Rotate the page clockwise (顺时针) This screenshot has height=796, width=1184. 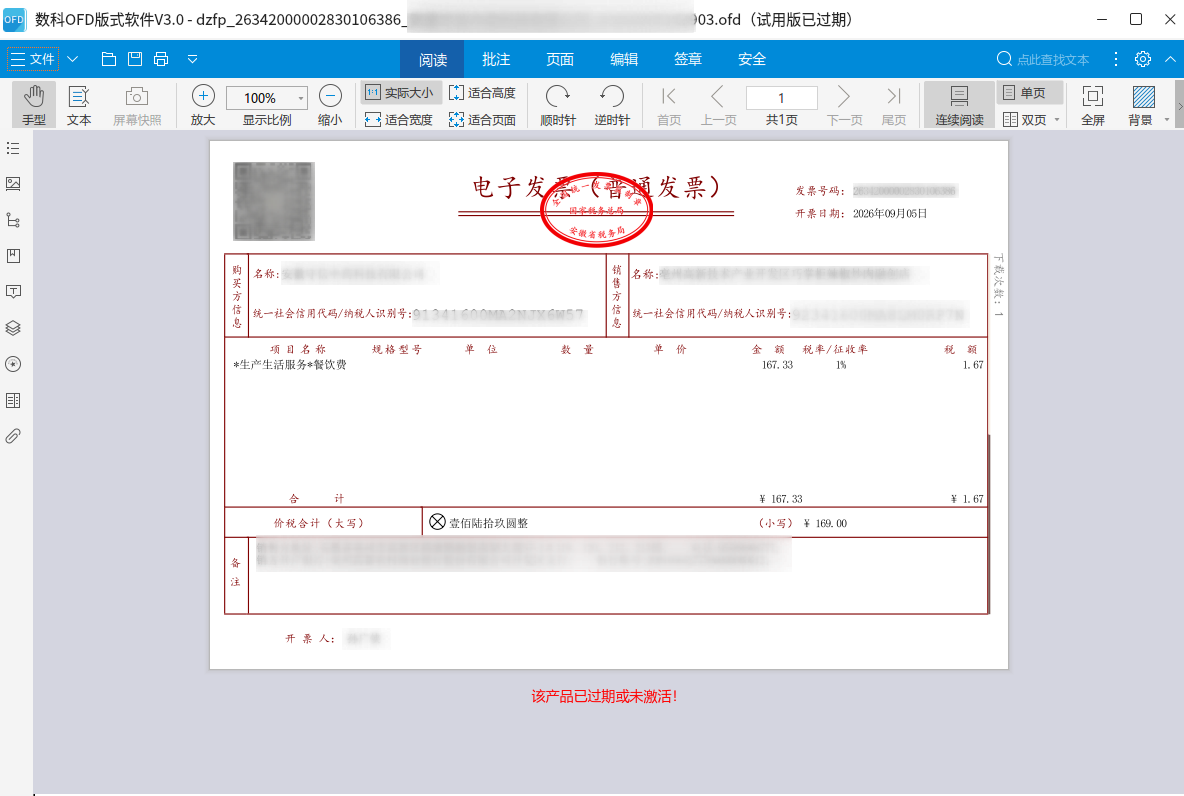[x=558, y=104]
